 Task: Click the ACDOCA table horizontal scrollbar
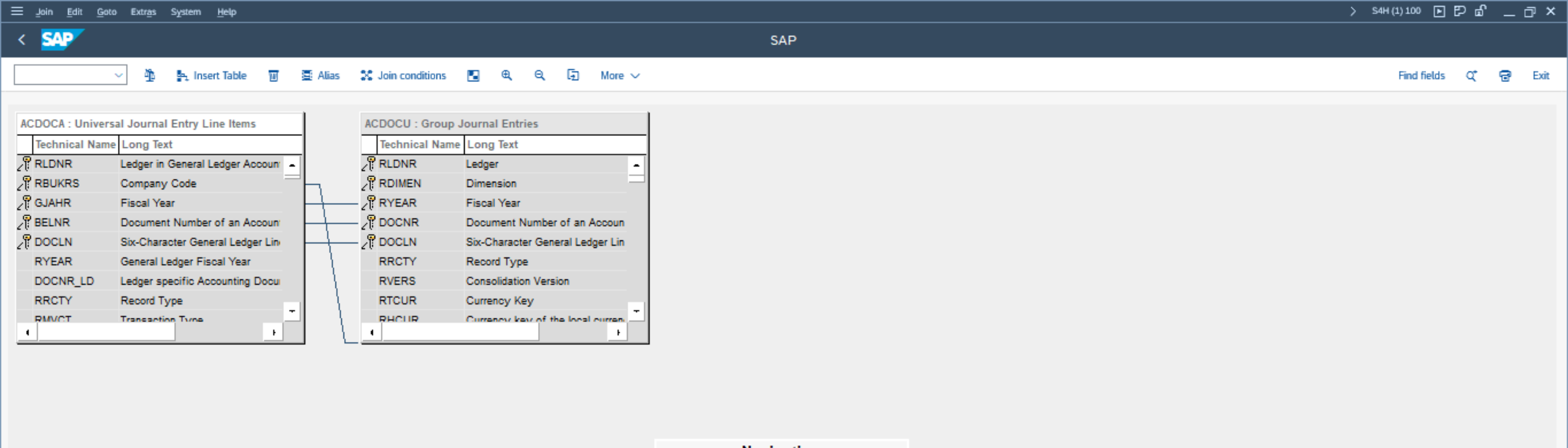[107, 332]
